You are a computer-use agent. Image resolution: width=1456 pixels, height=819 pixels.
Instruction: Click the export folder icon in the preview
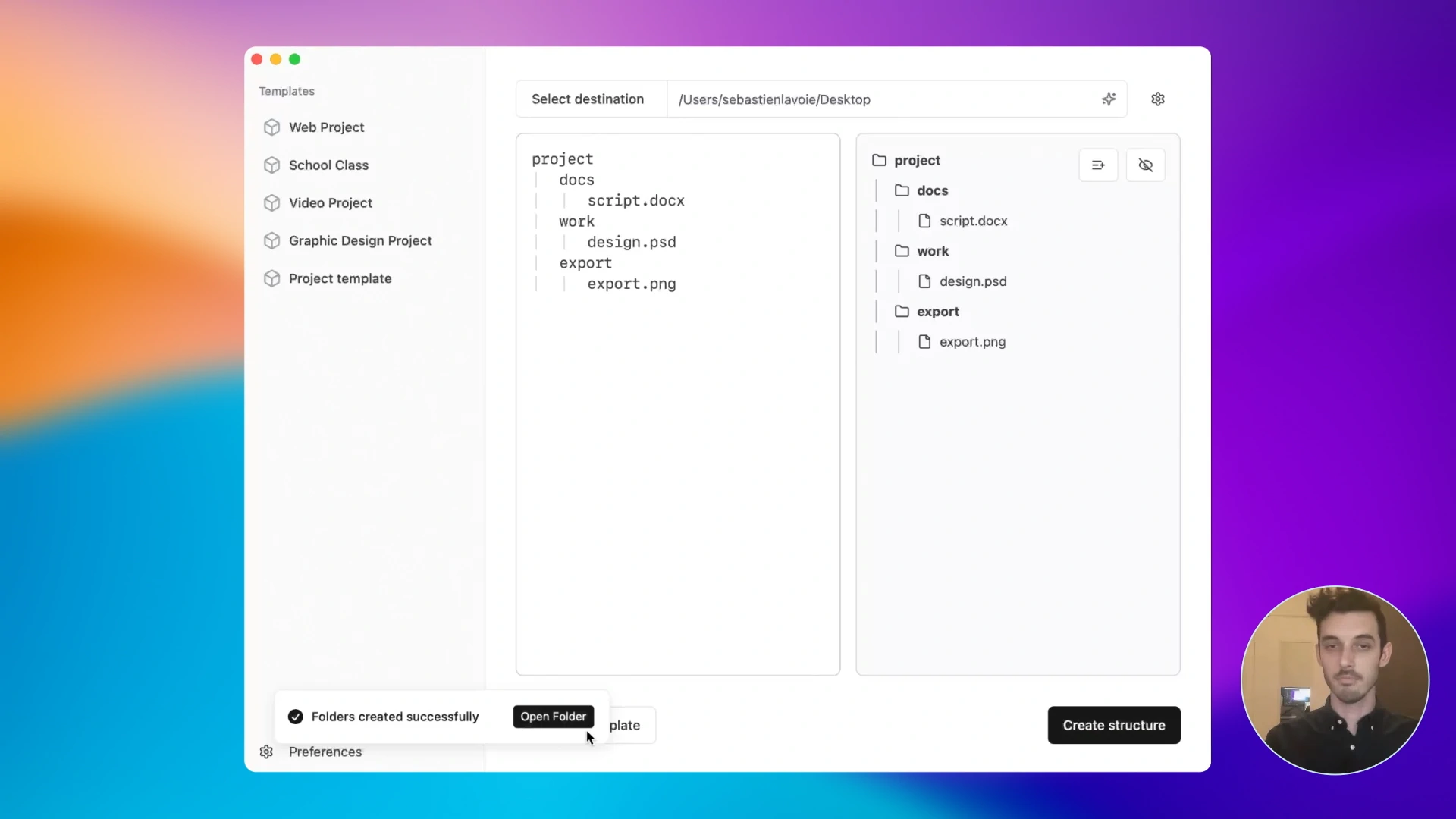902,312
